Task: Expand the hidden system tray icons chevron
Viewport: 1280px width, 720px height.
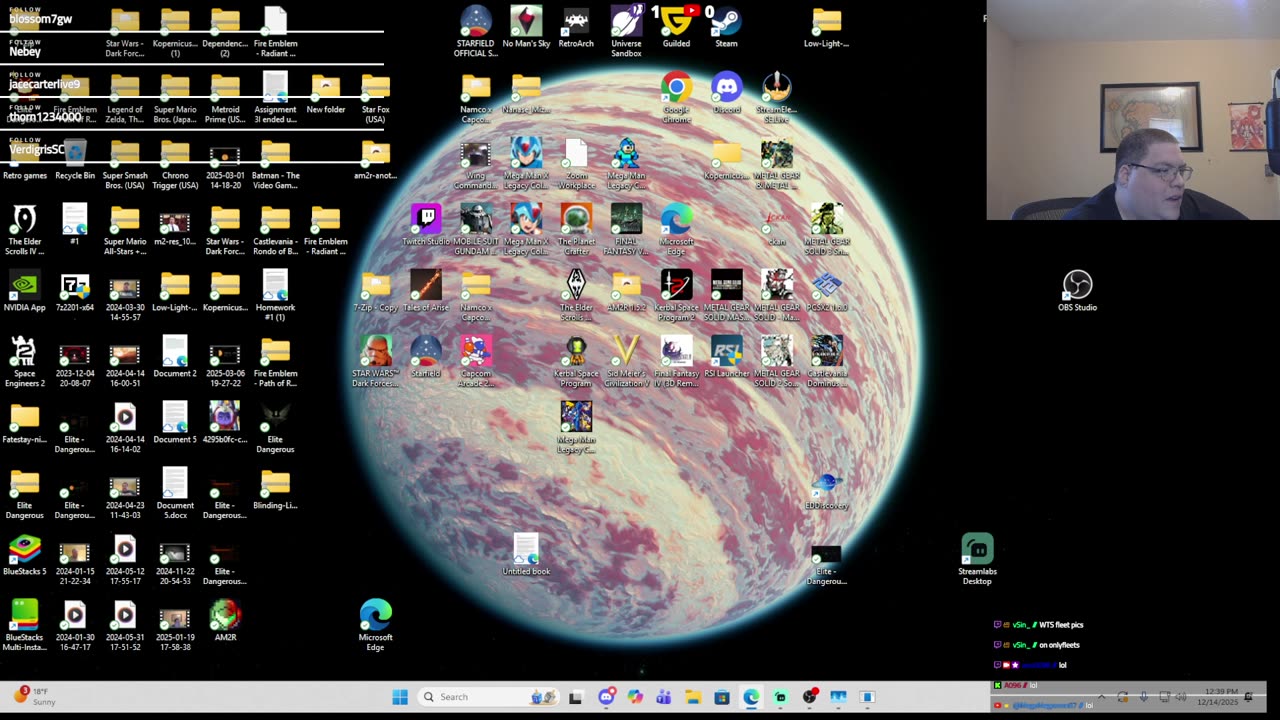Action: (1101, 697)
